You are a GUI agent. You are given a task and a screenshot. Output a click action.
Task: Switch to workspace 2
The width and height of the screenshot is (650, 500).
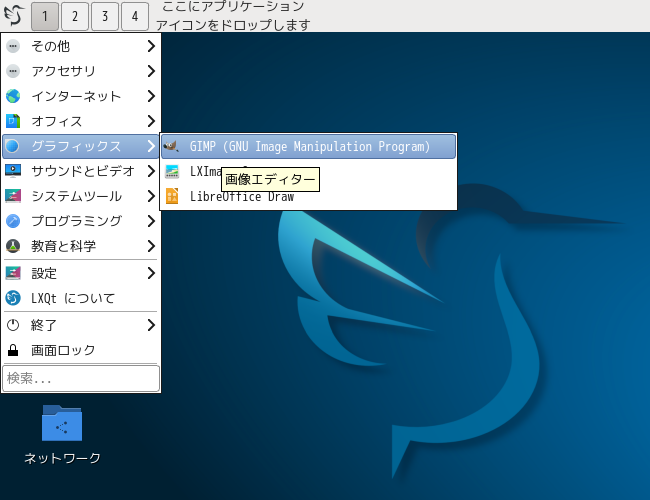(75, 16)
